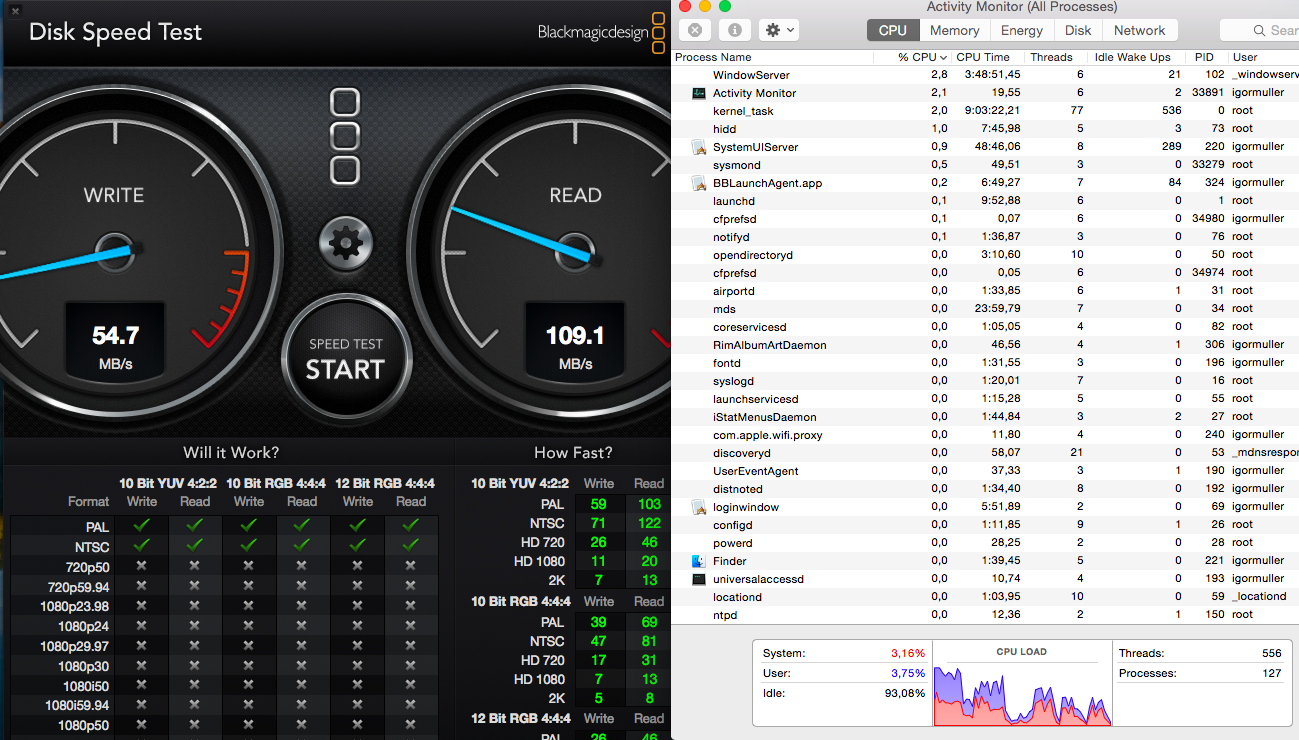Viewport: 1299px width, 740px height.
Task: Switch to the Memory tab
Action: point(954,30)
